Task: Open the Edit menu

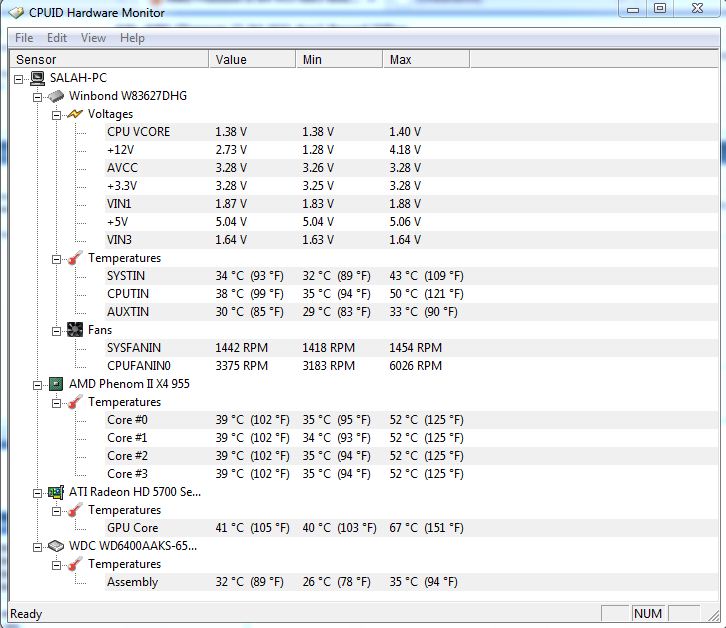Action: click(57, 38)
